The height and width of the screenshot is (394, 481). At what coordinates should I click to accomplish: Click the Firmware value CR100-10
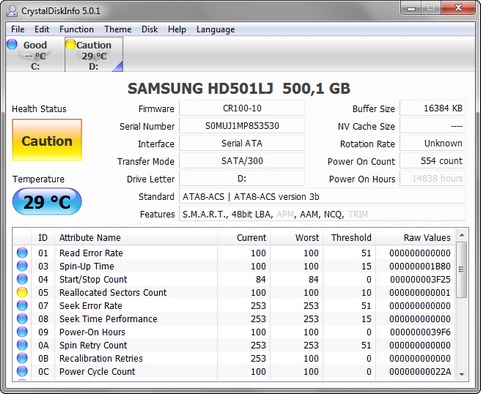pyautogui.click(x=242, y=108)
